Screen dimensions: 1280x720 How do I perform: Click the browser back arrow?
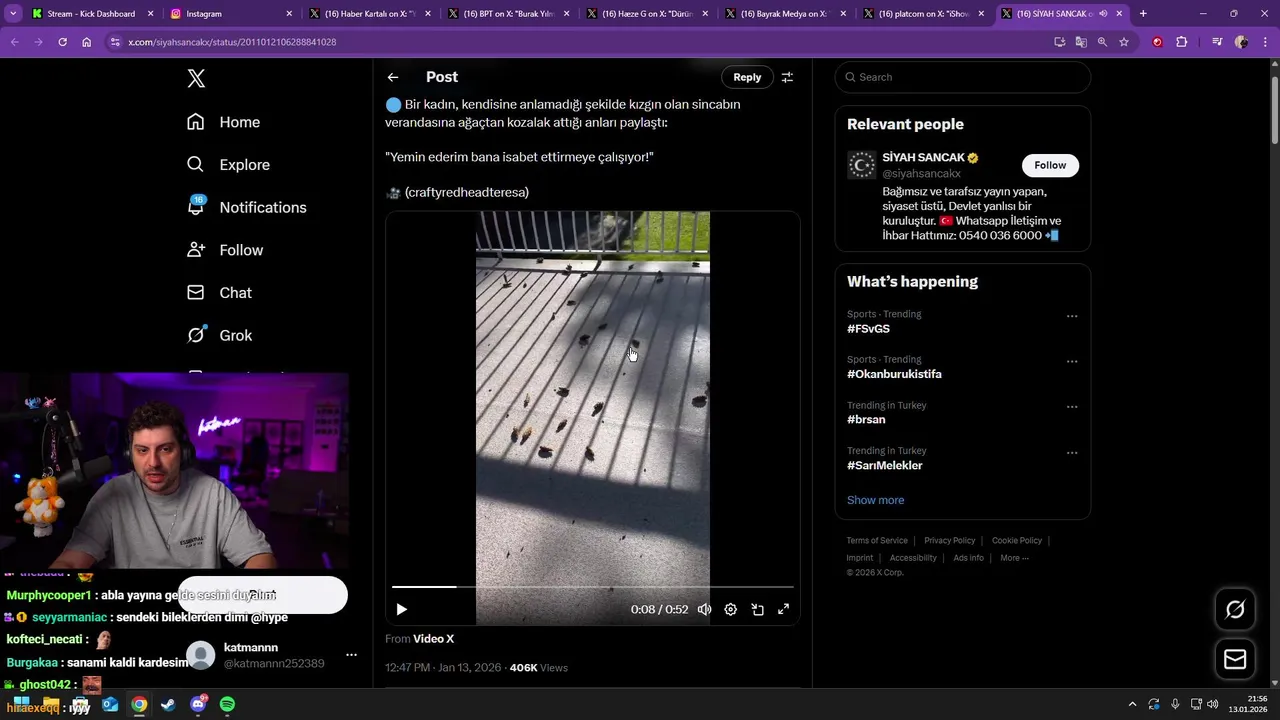pos(14,42)
